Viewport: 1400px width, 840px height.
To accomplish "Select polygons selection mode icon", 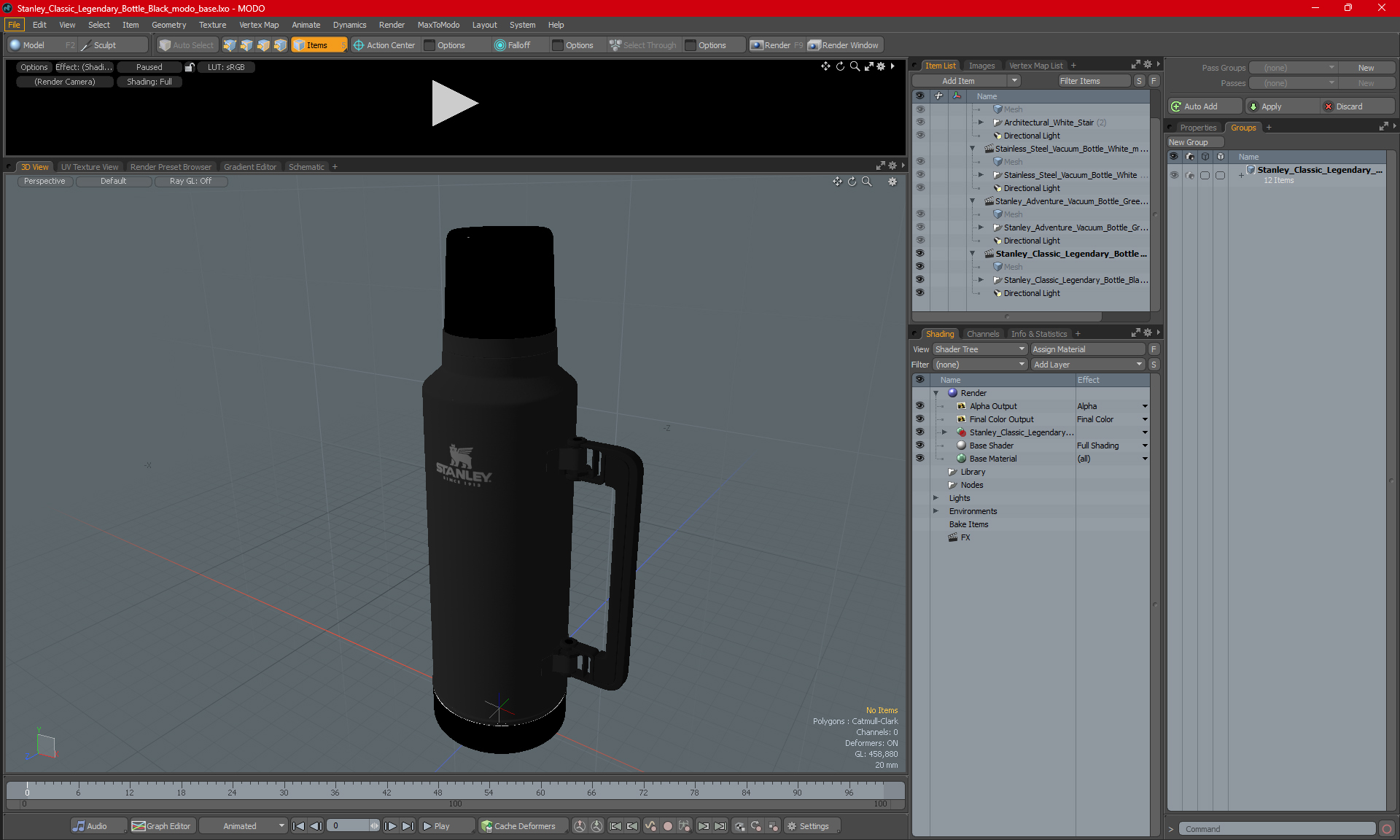I will (263, 45).
